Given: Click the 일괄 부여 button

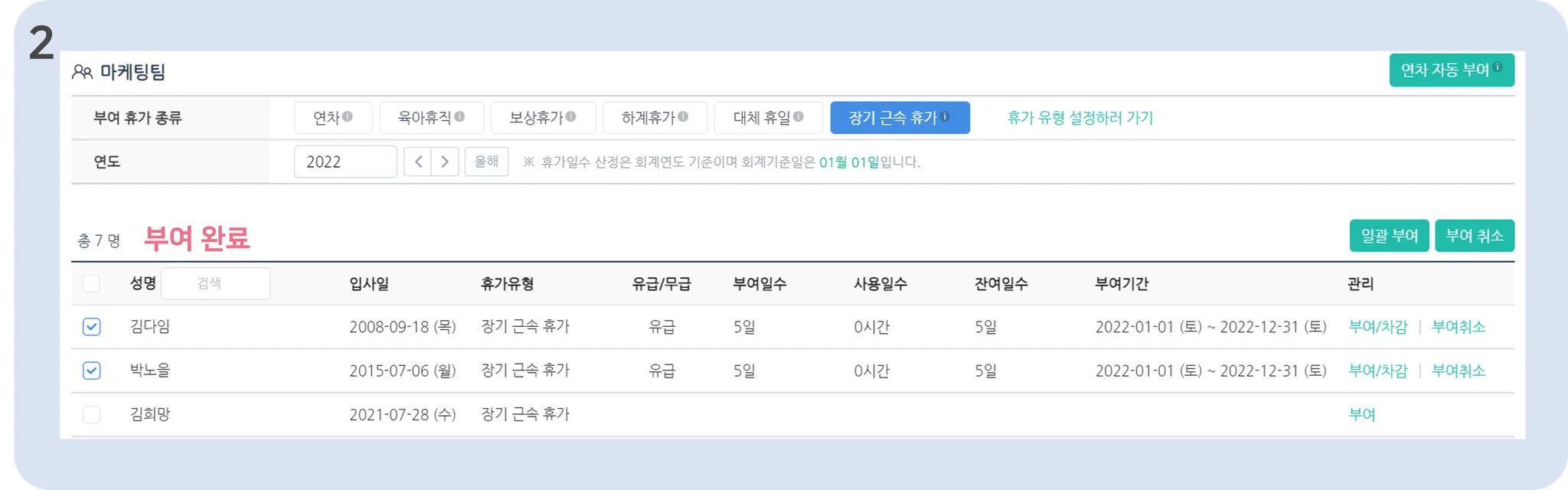Looking at the screenshot, I should click(1389, 236).
